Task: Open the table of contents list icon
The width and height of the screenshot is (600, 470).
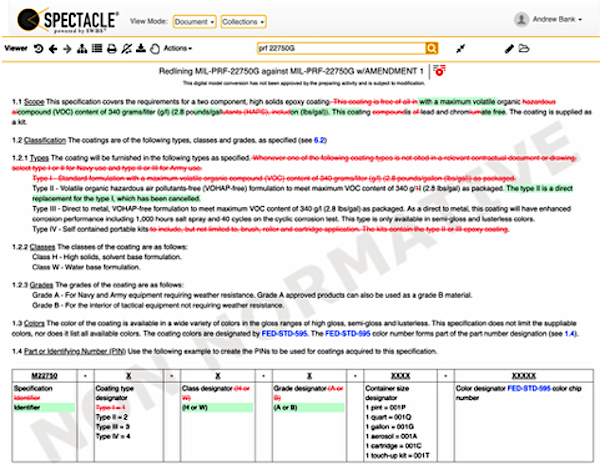Action: pyautogui.click(x=97, y=48)
